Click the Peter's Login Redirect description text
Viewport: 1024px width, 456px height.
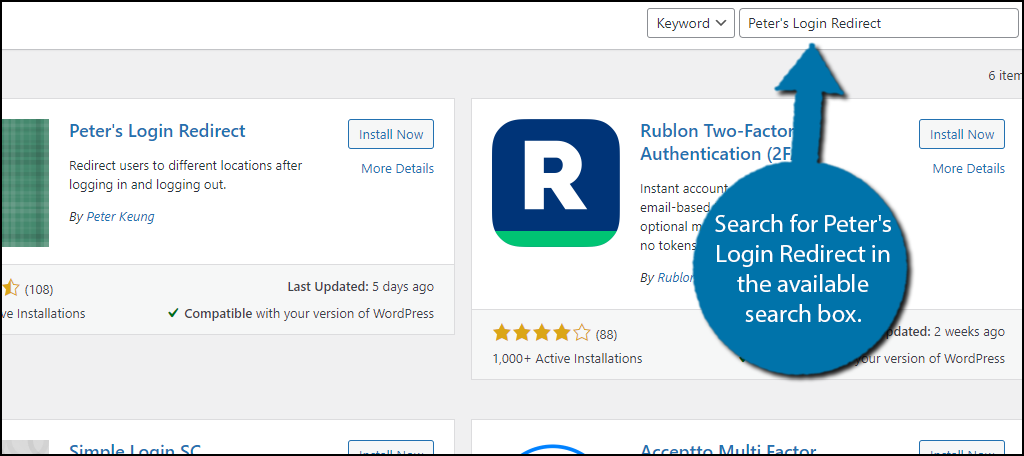coord(185,175)
